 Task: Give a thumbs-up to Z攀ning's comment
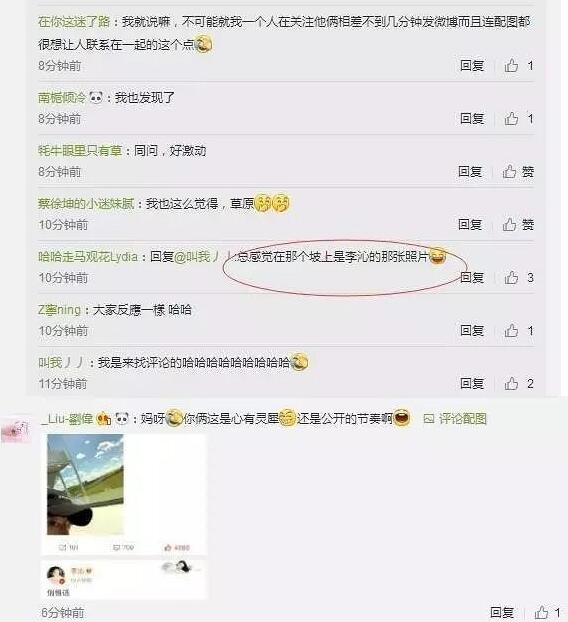(x=518, y=330)
